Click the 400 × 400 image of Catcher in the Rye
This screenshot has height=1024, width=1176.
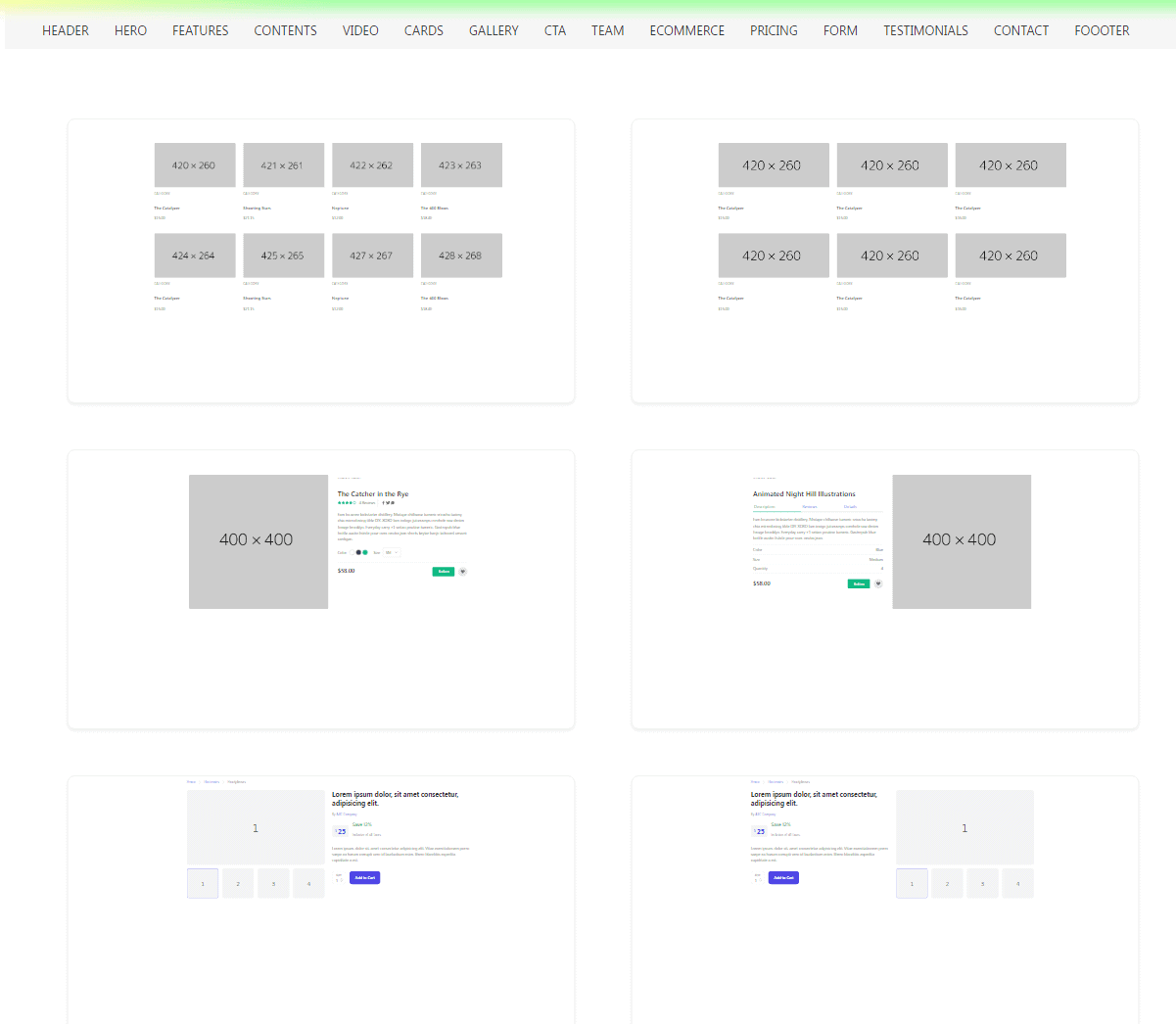point(259,541)
